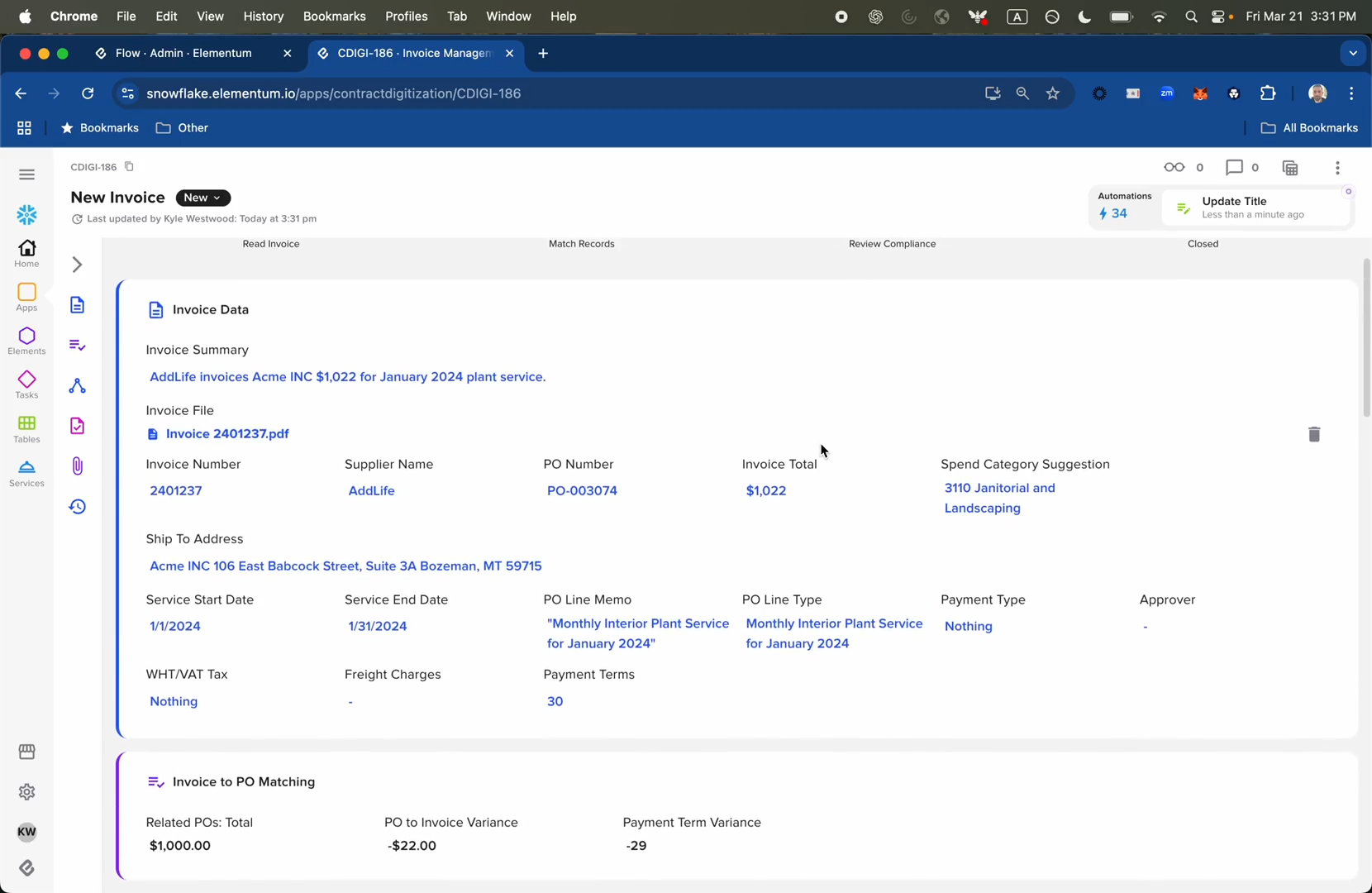1372x893 pixels.
Task: Open the attachments paperclip icon
Action: (77, 466)
